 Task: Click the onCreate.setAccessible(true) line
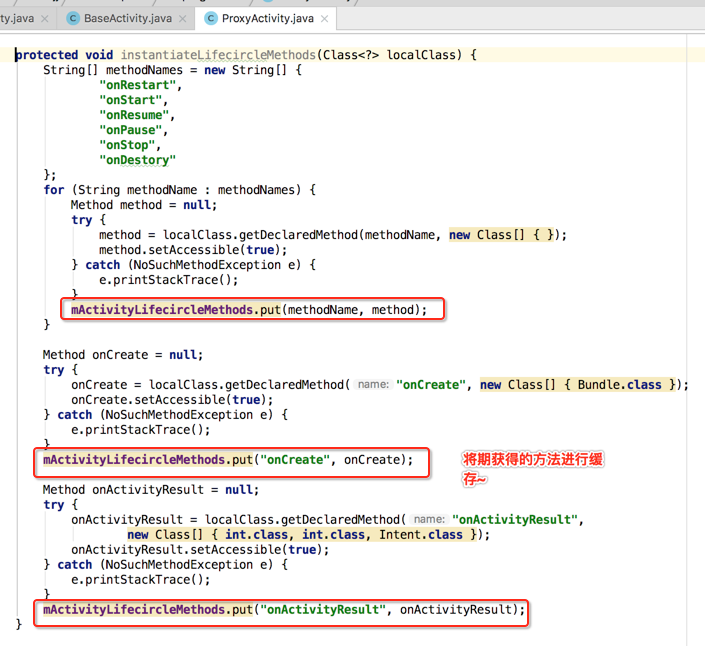172,400
